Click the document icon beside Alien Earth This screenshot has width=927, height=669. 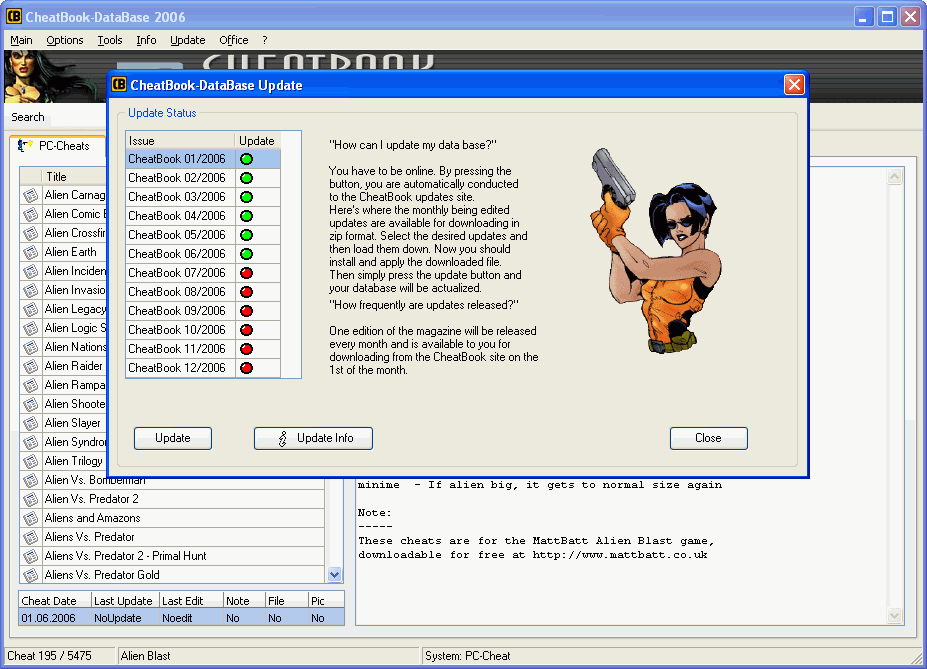click(x=30, y=252)
